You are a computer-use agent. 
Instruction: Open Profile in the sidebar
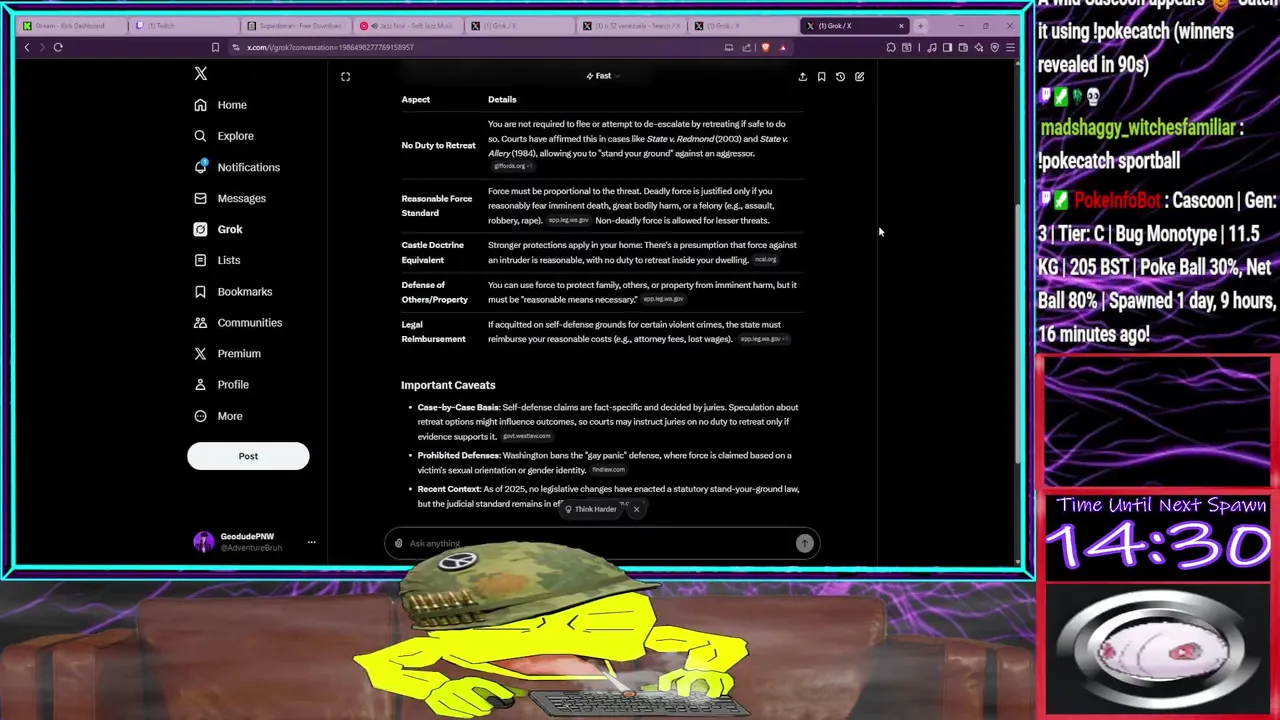(x=221, y=384)
